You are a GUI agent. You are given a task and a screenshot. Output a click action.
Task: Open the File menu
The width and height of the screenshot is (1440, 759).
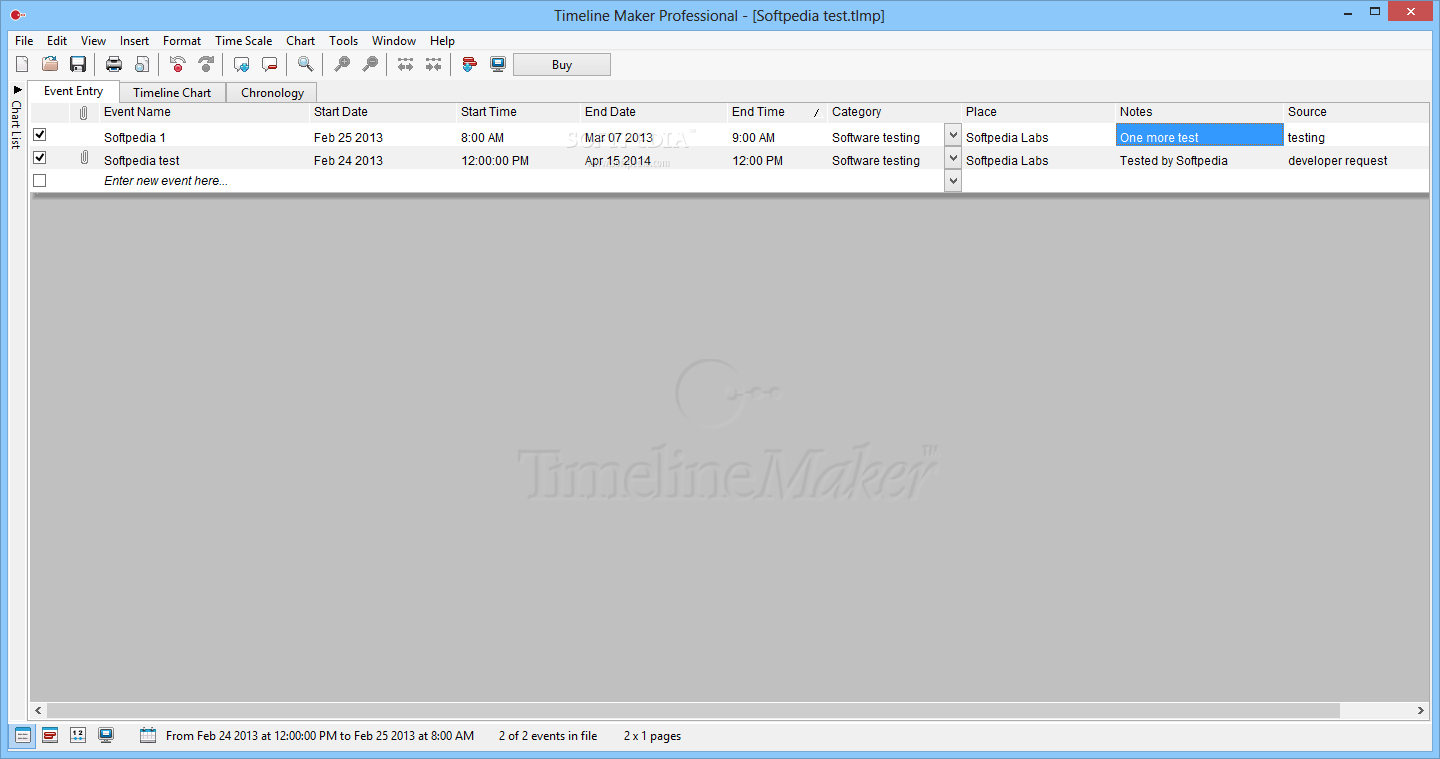(x=24, y=41)
